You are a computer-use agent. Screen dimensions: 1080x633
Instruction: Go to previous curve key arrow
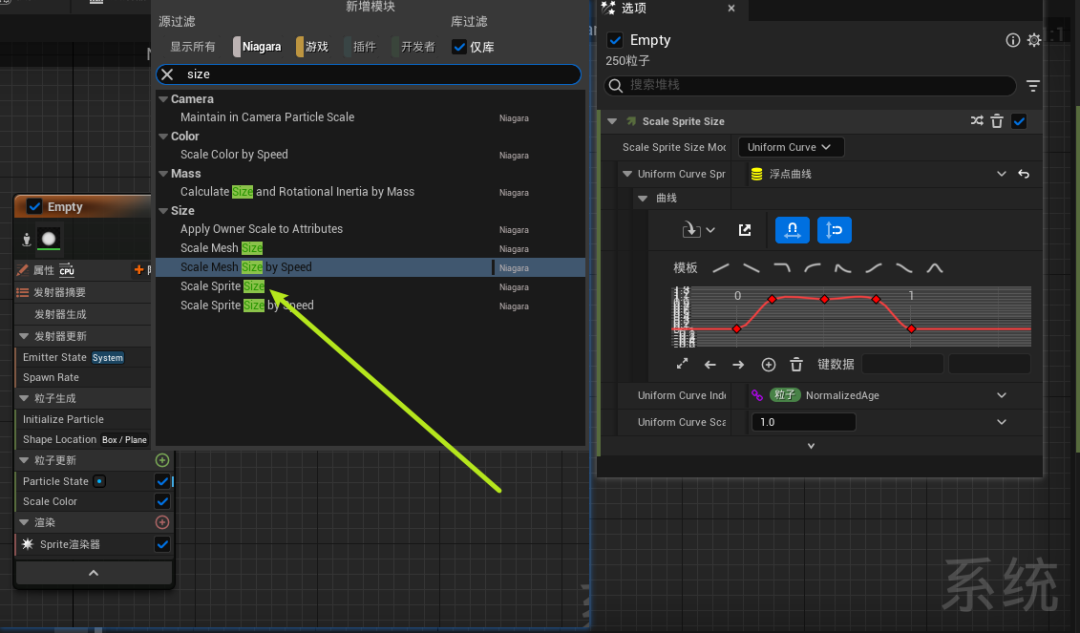click(x=710, y=364)
